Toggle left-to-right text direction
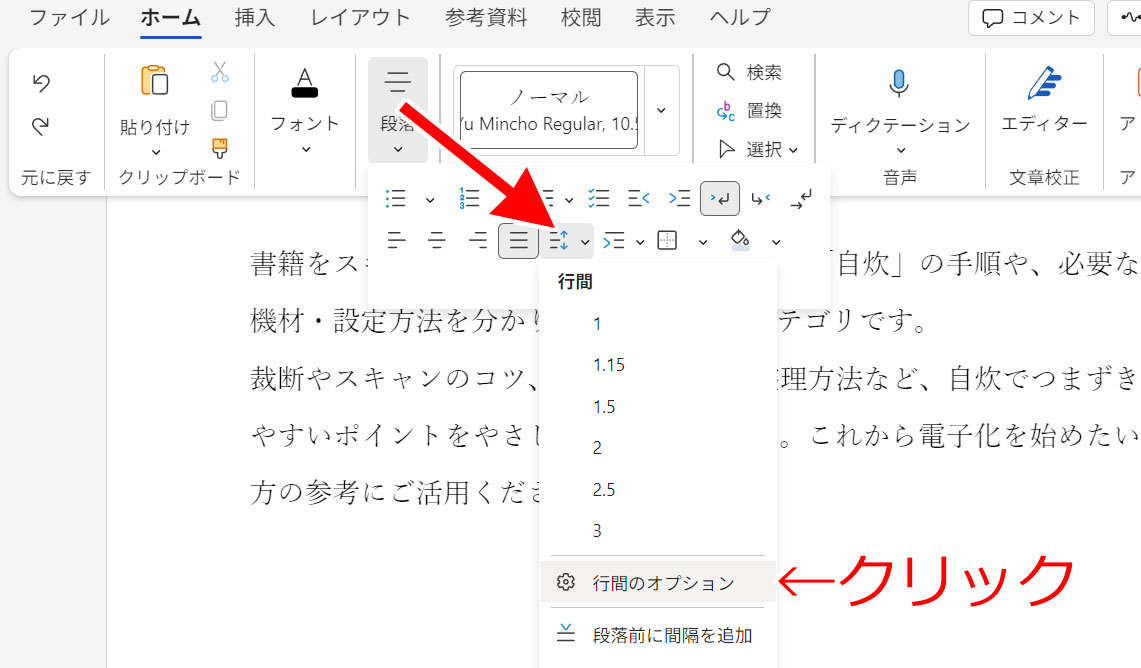The image size is (1141, 668). (x=720, y=199)
